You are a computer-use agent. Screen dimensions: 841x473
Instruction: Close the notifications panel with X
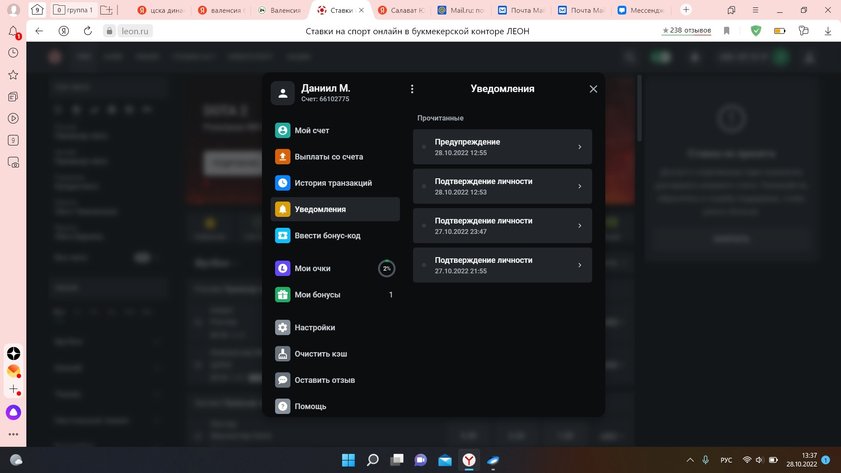pos(593,89)
